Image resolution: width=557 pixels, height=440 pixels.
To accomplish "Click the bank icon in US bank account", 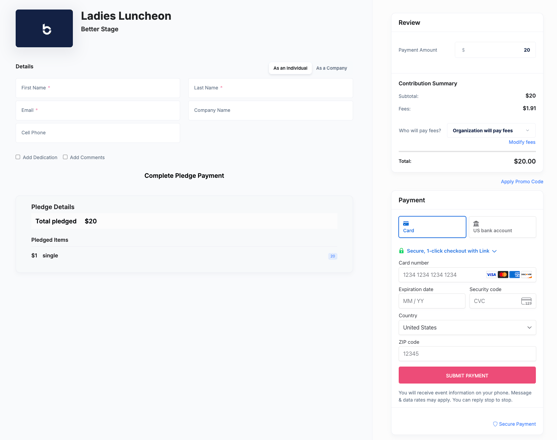I will point(476,223).
